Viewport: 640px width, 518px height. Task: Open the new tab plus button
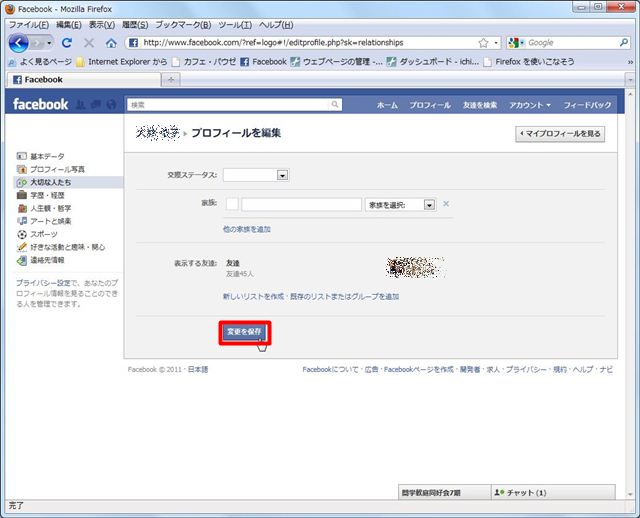pos(171,80)
